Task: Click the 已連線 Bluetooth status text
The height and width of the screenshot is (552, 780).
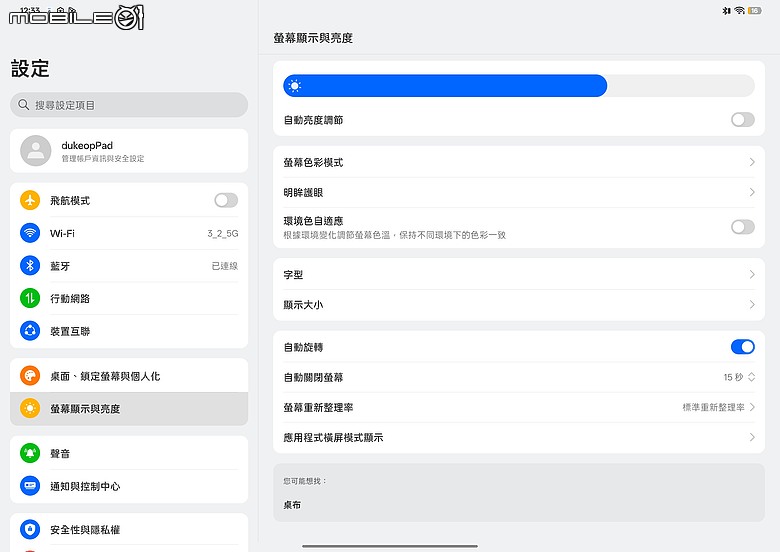Action: coord(225,266)
